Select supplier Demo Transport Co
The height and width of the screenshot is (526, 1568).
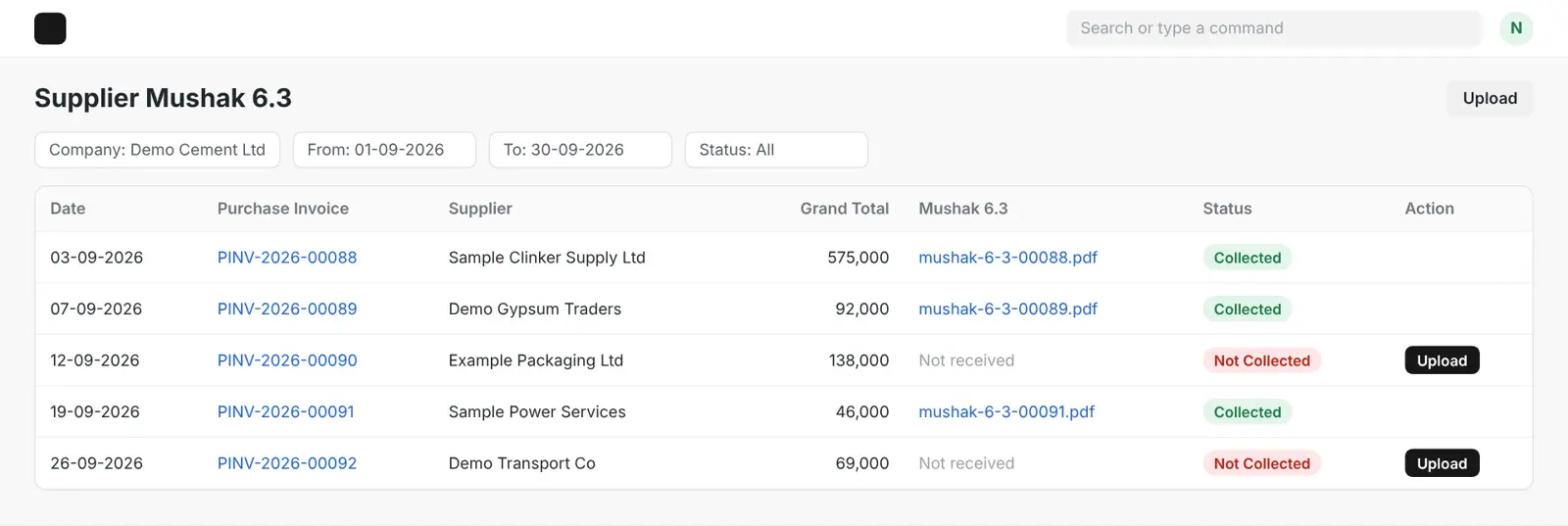(522, 463)
